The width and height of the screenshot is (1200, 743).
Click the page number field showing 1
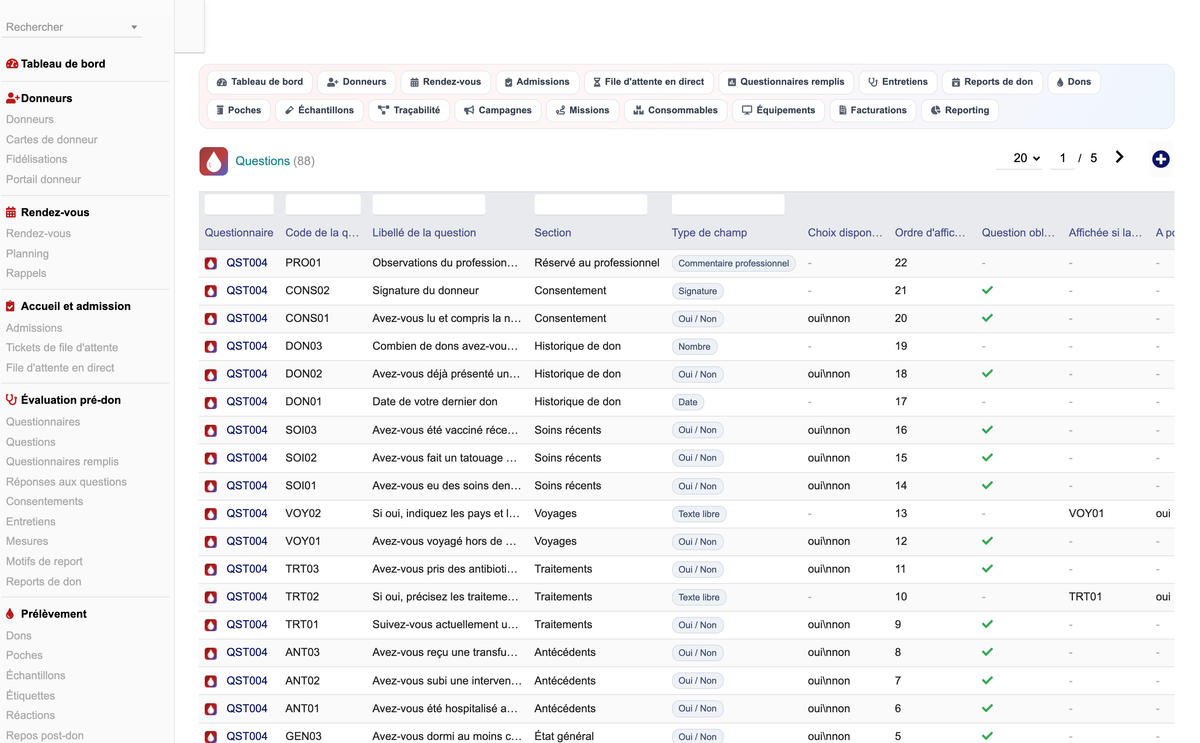pyautogui.click(x=1062, y=158)
